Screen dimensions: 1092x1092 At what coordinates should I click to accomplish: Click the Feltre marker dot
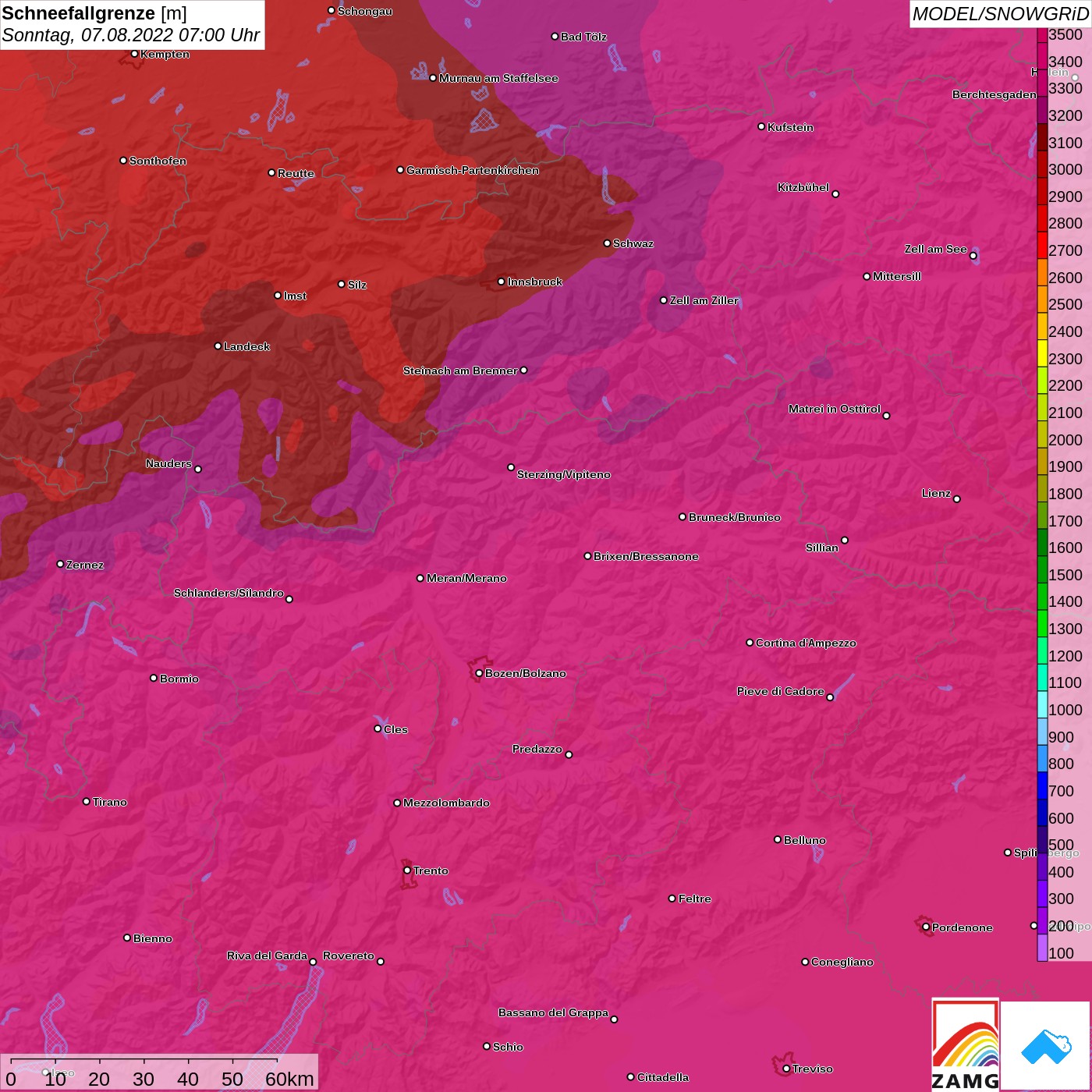pyautogui.click(x=672, y=899)
